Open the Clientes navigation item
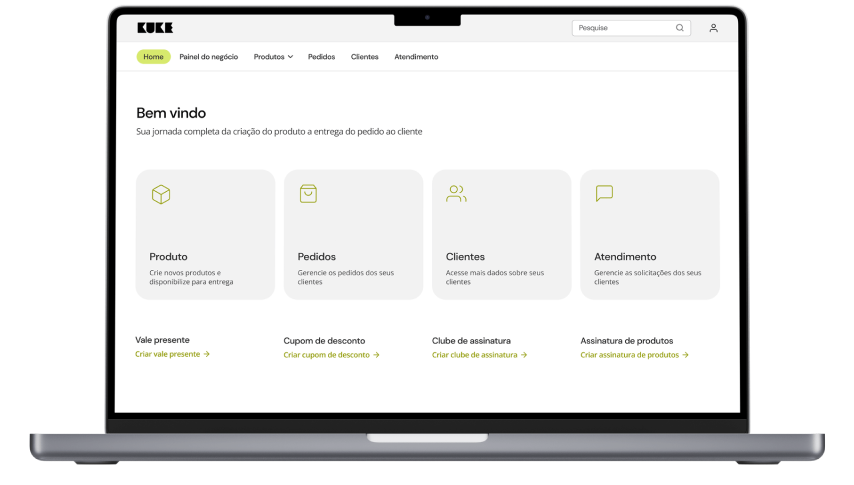 tap(364, 57)
